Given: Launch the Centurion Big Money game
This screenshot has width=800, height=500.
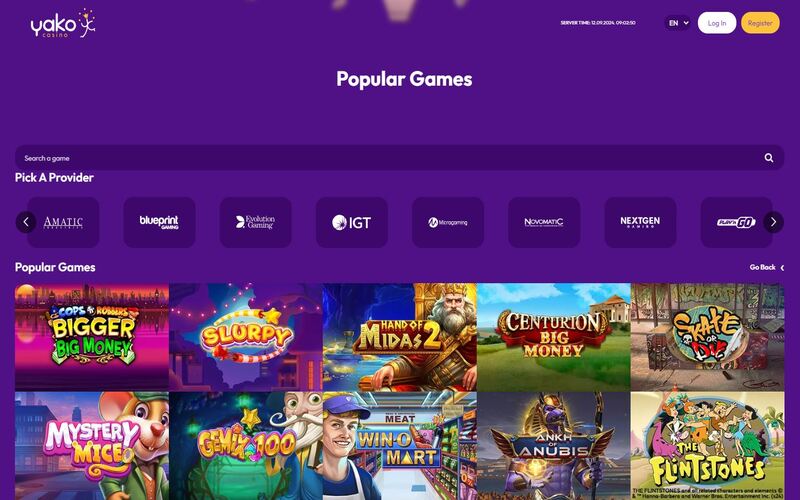Looking at the screenshot, I should (x=554, y=337).
